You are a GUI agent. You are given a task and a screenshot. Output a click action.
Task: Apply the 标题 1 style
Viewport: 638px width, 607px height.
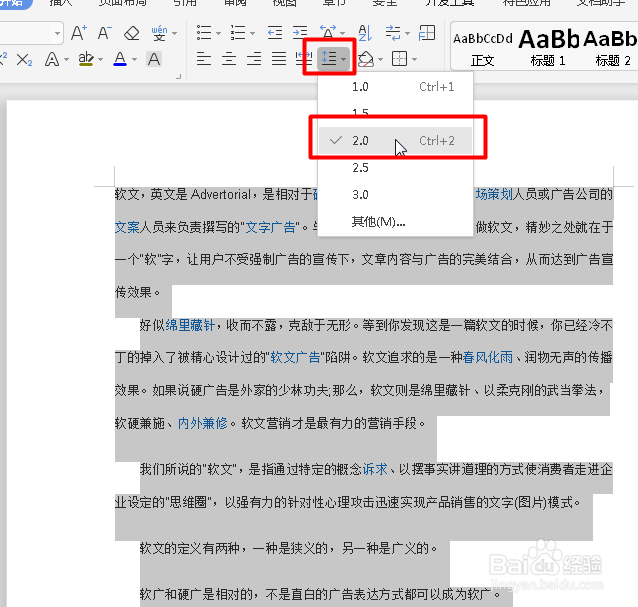pyautogui.click(x=548, y=49)
